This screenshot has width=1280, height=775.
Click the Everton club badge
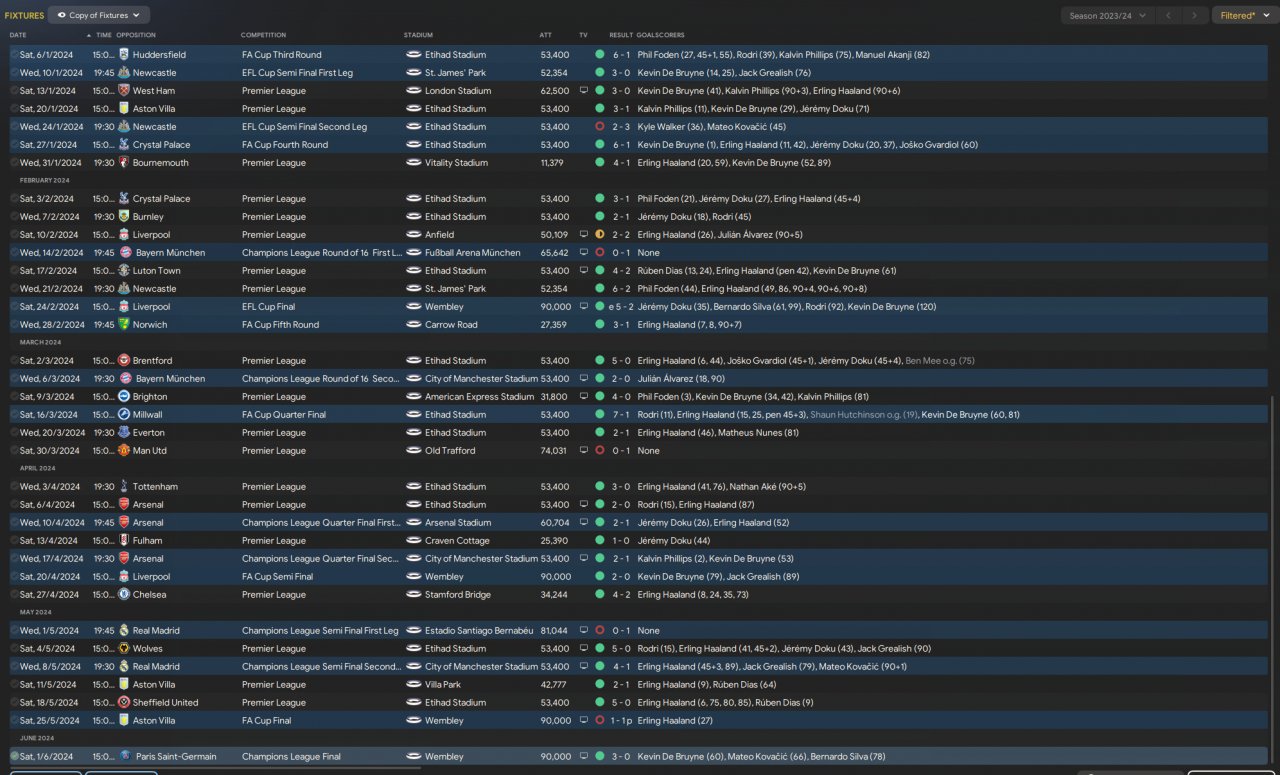[x=124, y=433]
